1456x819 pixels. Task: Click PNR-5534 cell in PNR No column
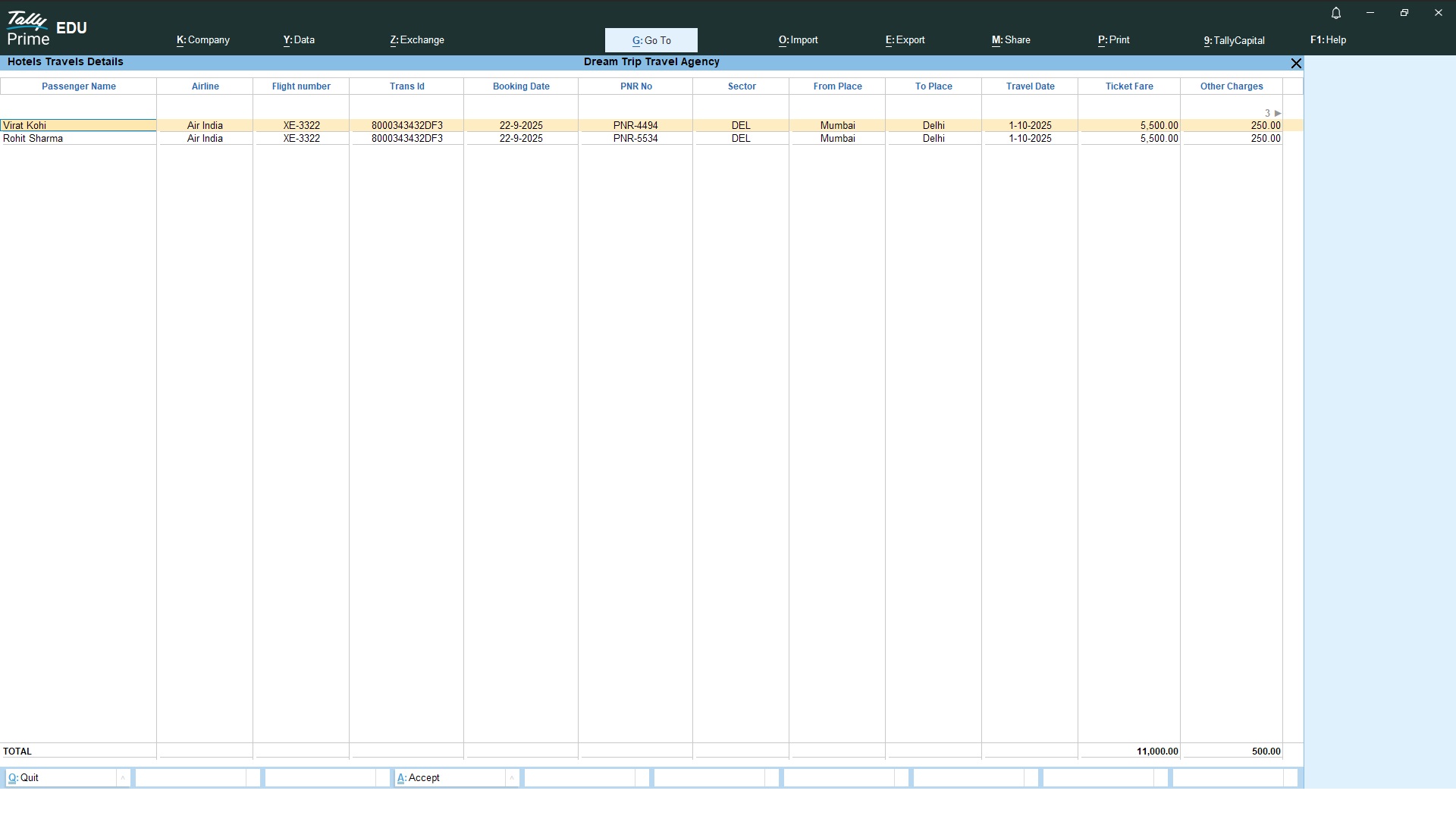point(635,139)
